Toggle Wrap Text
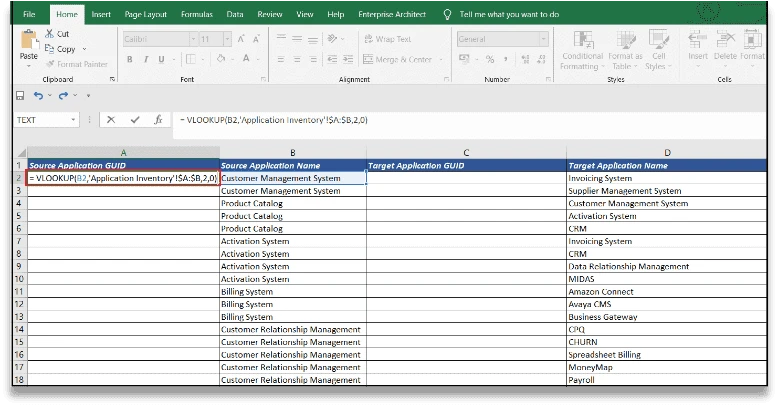The width and height of the screenshot is (778, 408). pos(388,39)
